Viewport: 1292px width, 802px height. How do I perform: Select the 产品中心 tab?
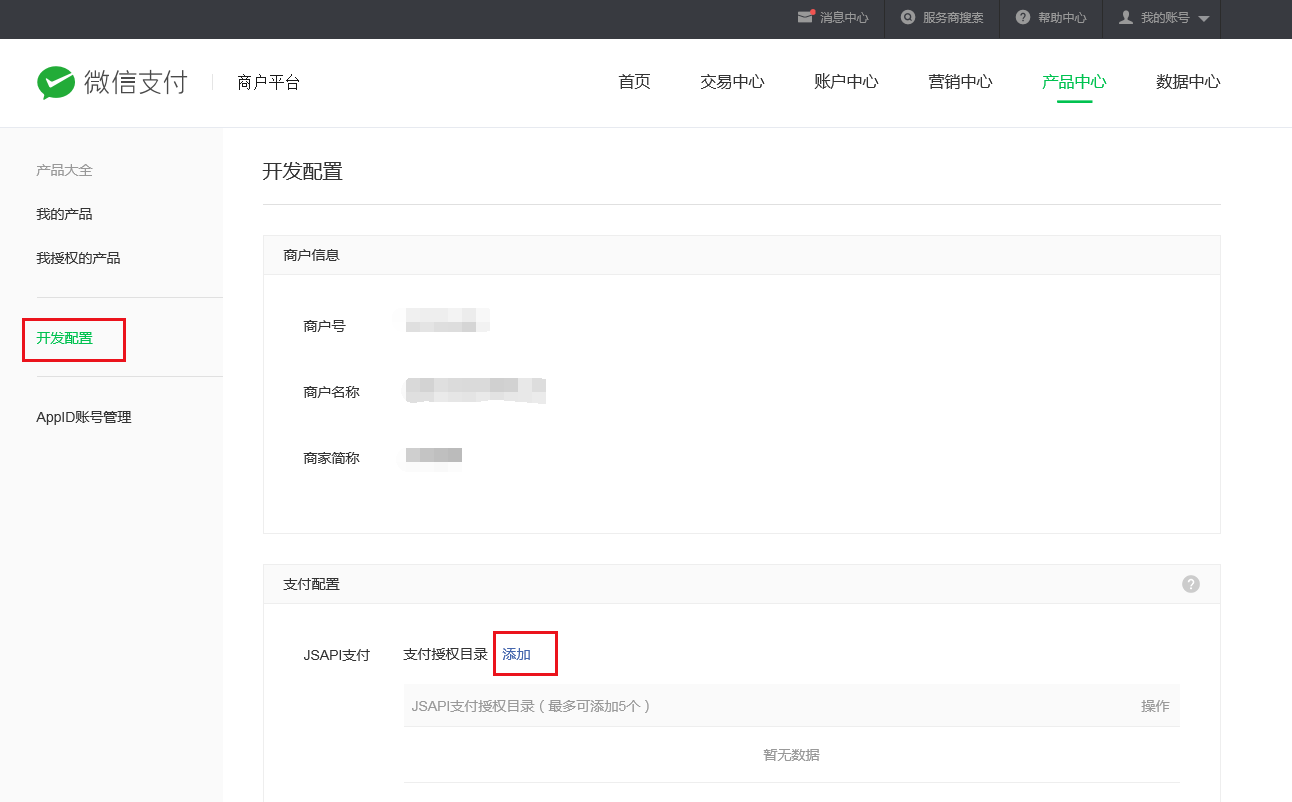(x=1074, y=82)
